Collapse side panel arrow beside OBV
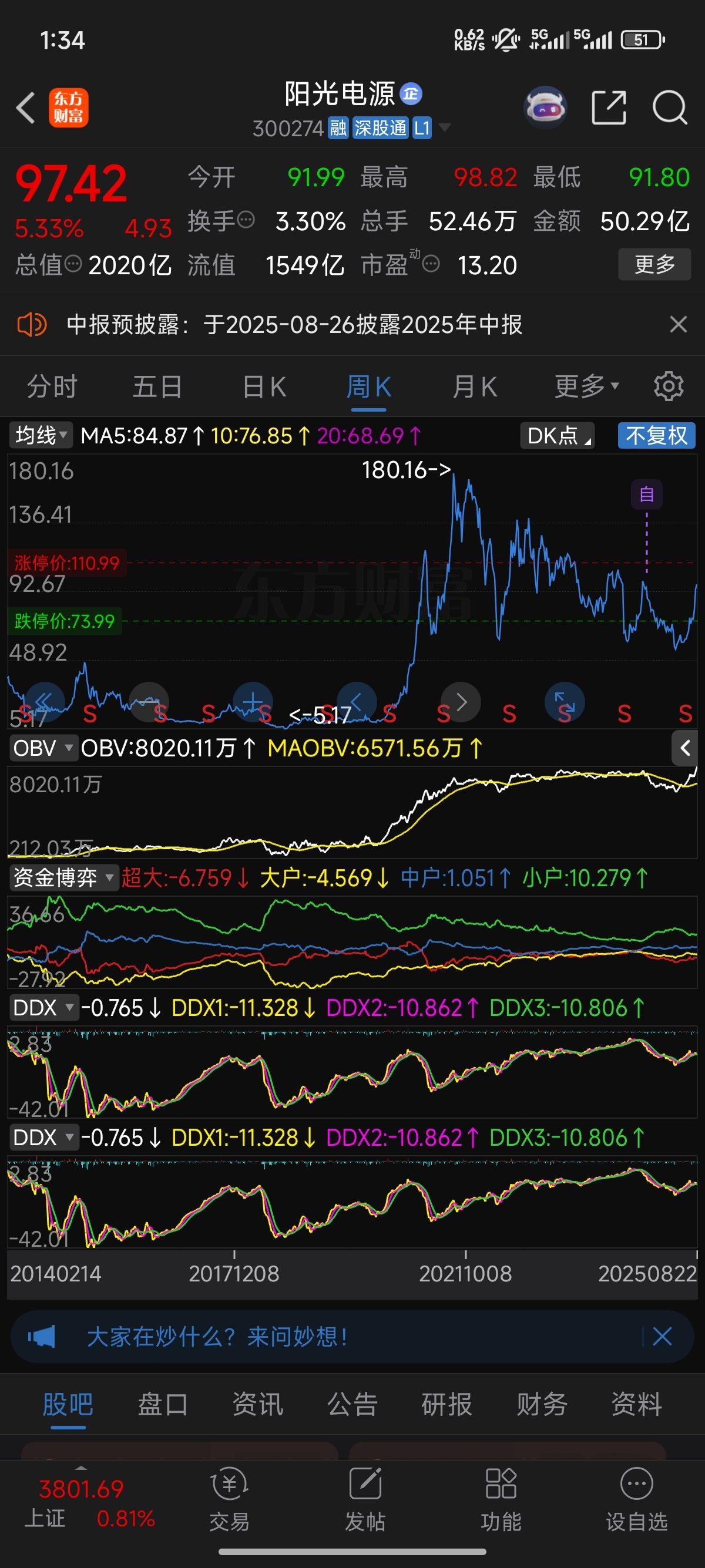 (x=685, y=748)
